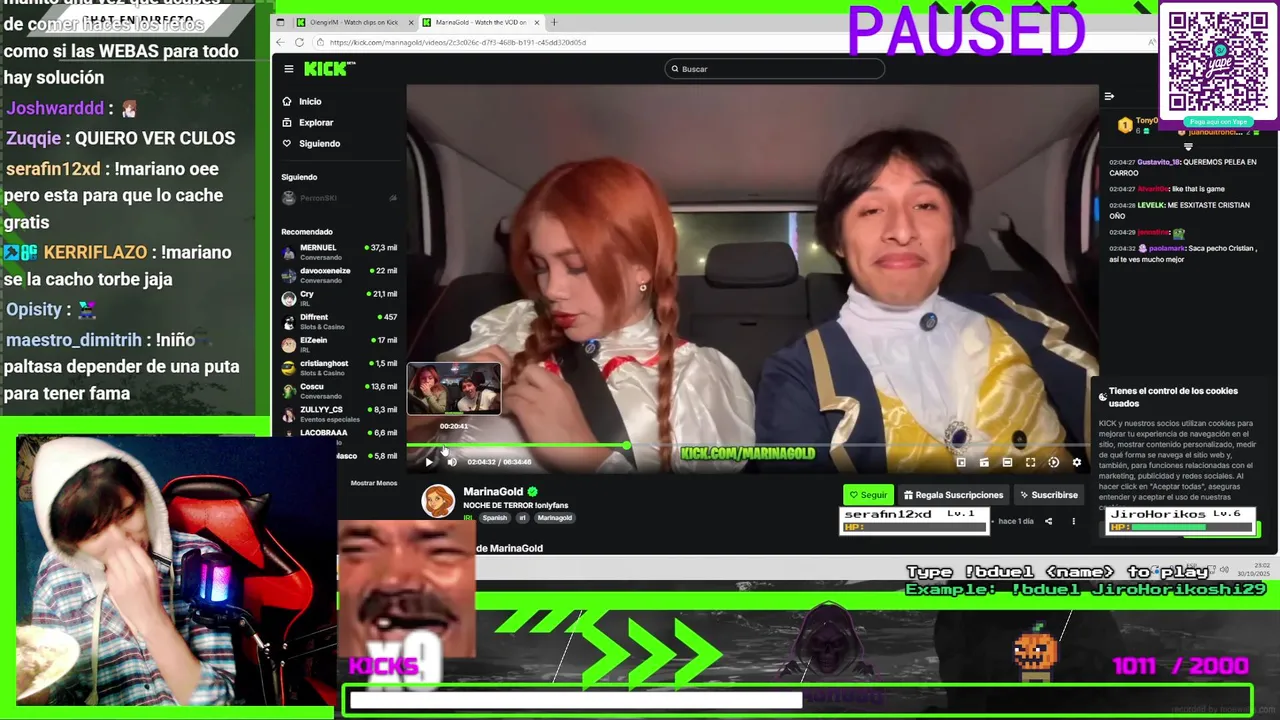This screenshot has width=1280, height=720.
Task: Open followed channel PerronSKI
Action: pos(339,198)
